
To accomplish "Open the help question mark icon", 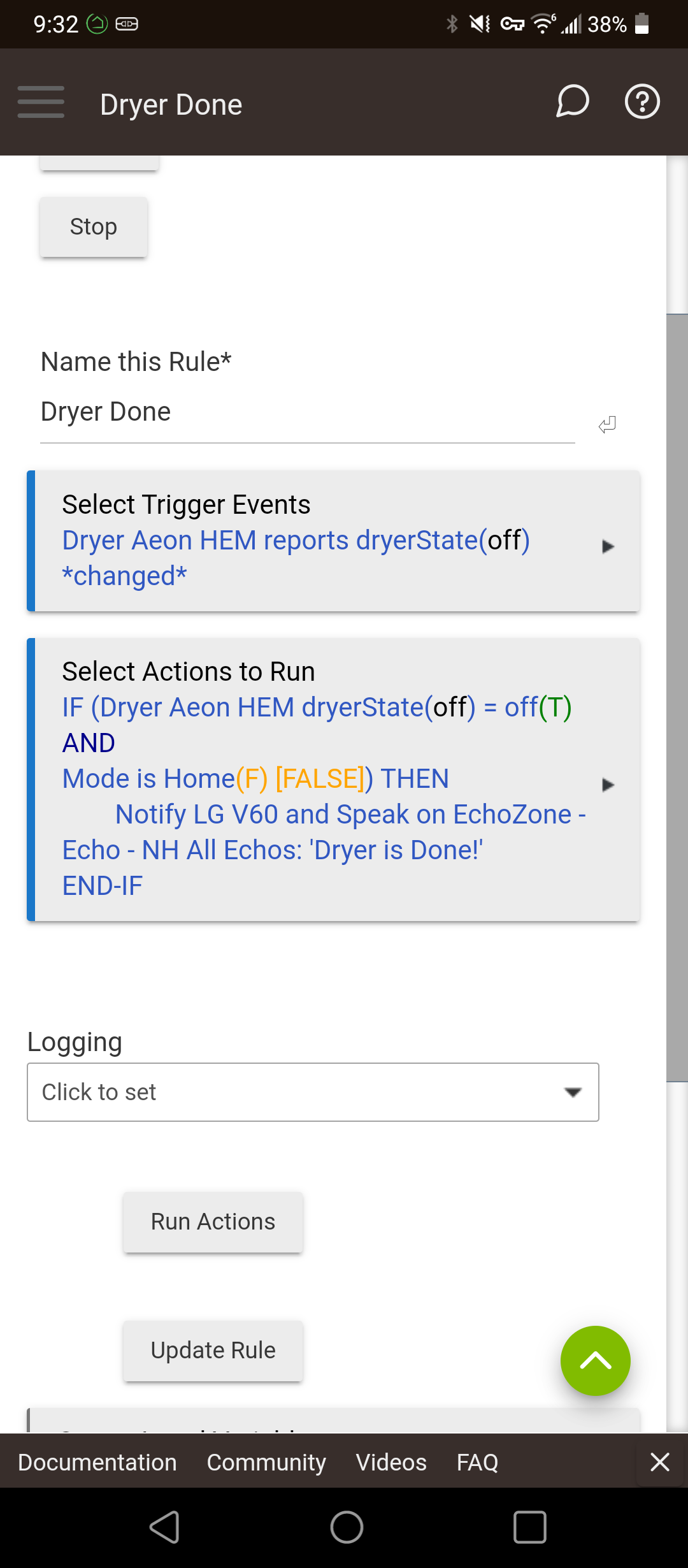I will click(x=642, y=101).
